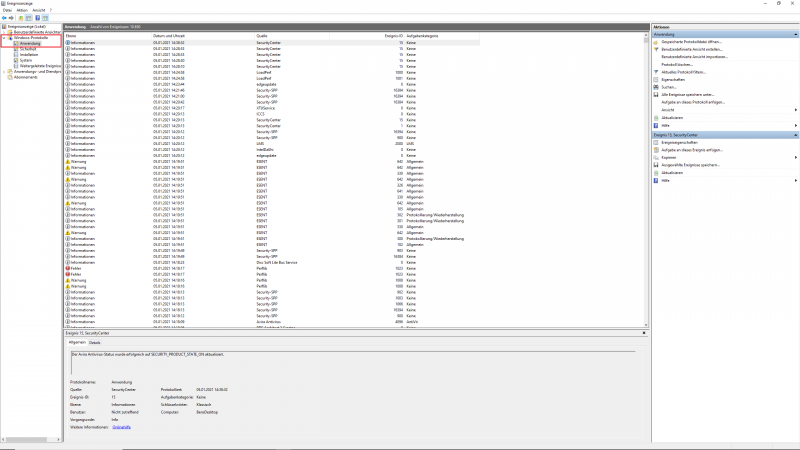This screenshot has height=450, width=800.
Task: Click the forward arrow toolbar icon
Action: 11,18
